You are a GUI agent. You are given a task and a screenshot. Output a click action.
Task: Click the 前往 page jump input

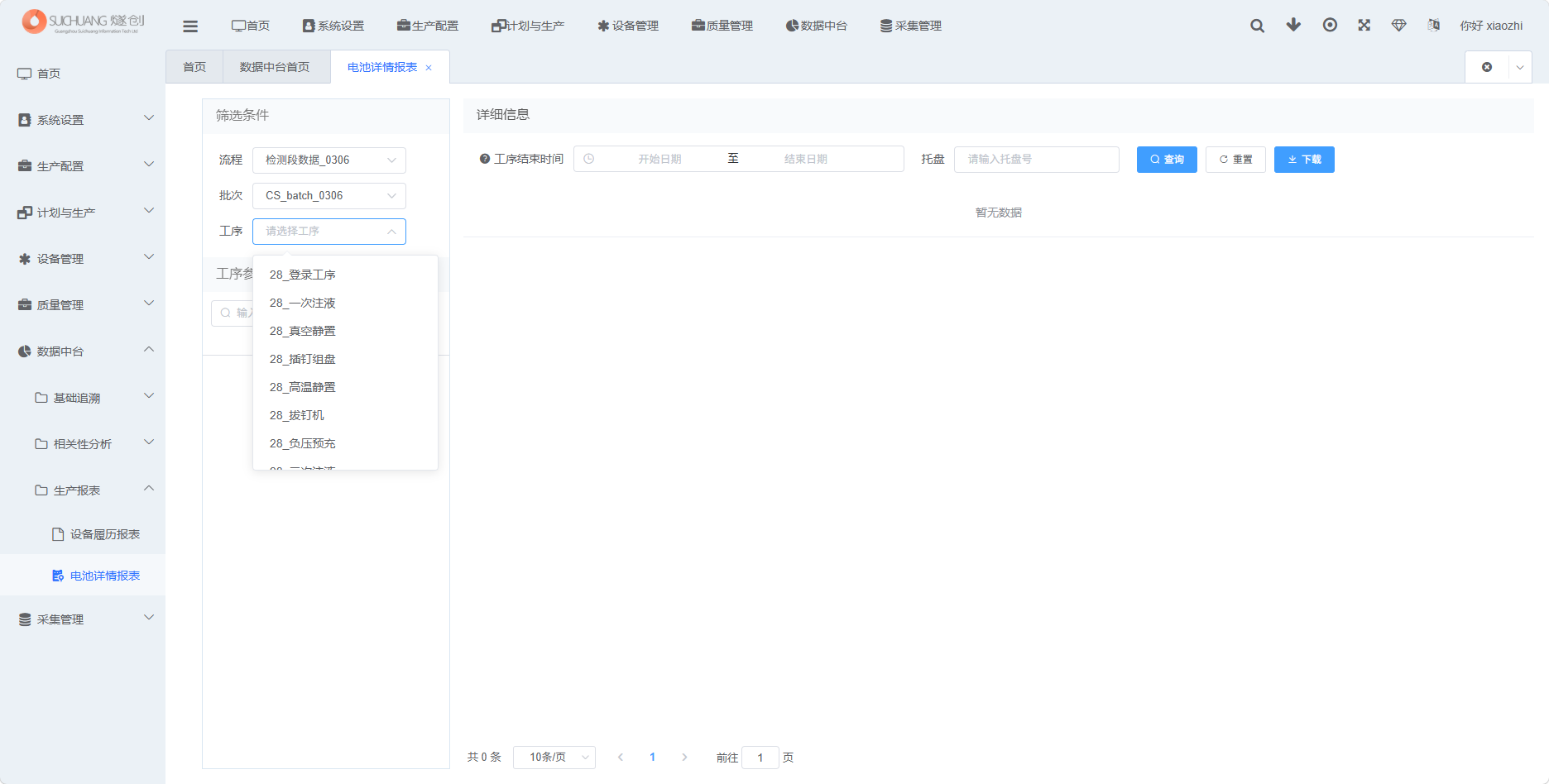[x=760, y=758]
